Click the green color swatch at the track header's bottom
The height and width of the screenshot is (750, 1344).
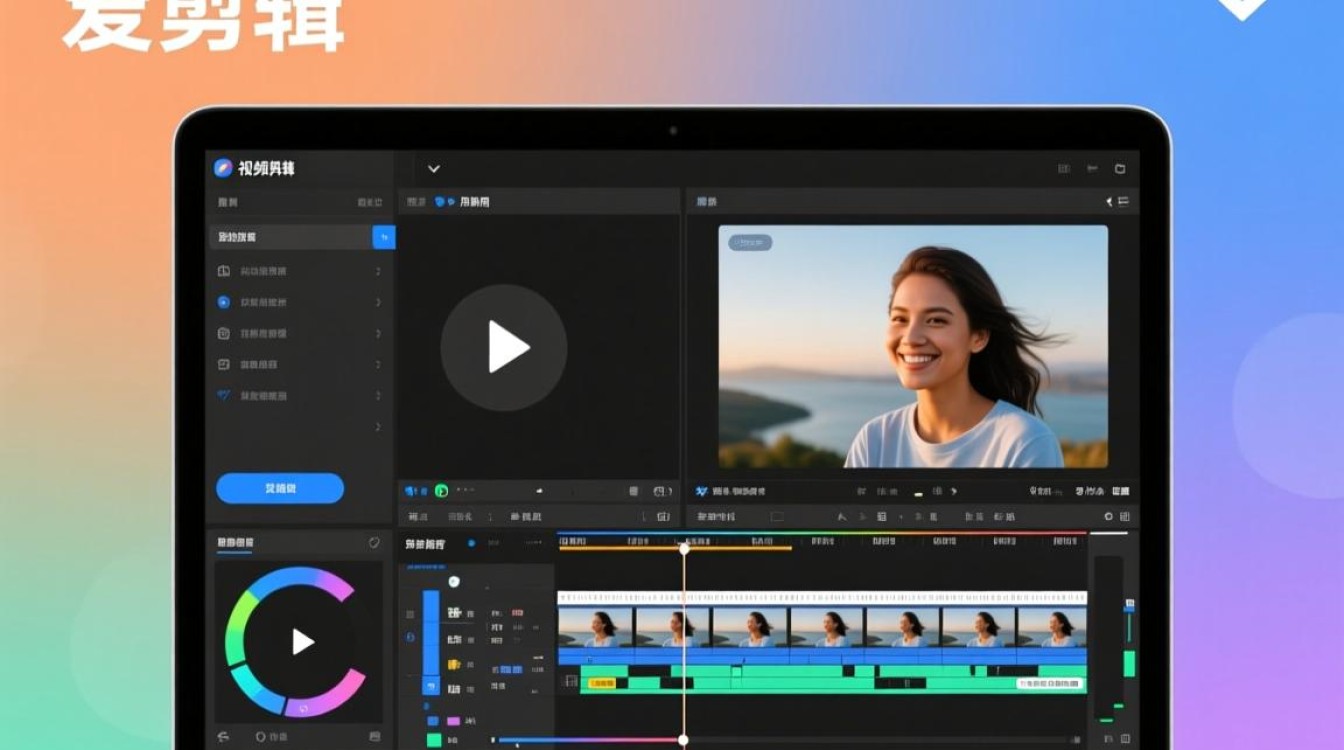pyautogui.click(x=433, y=740)
